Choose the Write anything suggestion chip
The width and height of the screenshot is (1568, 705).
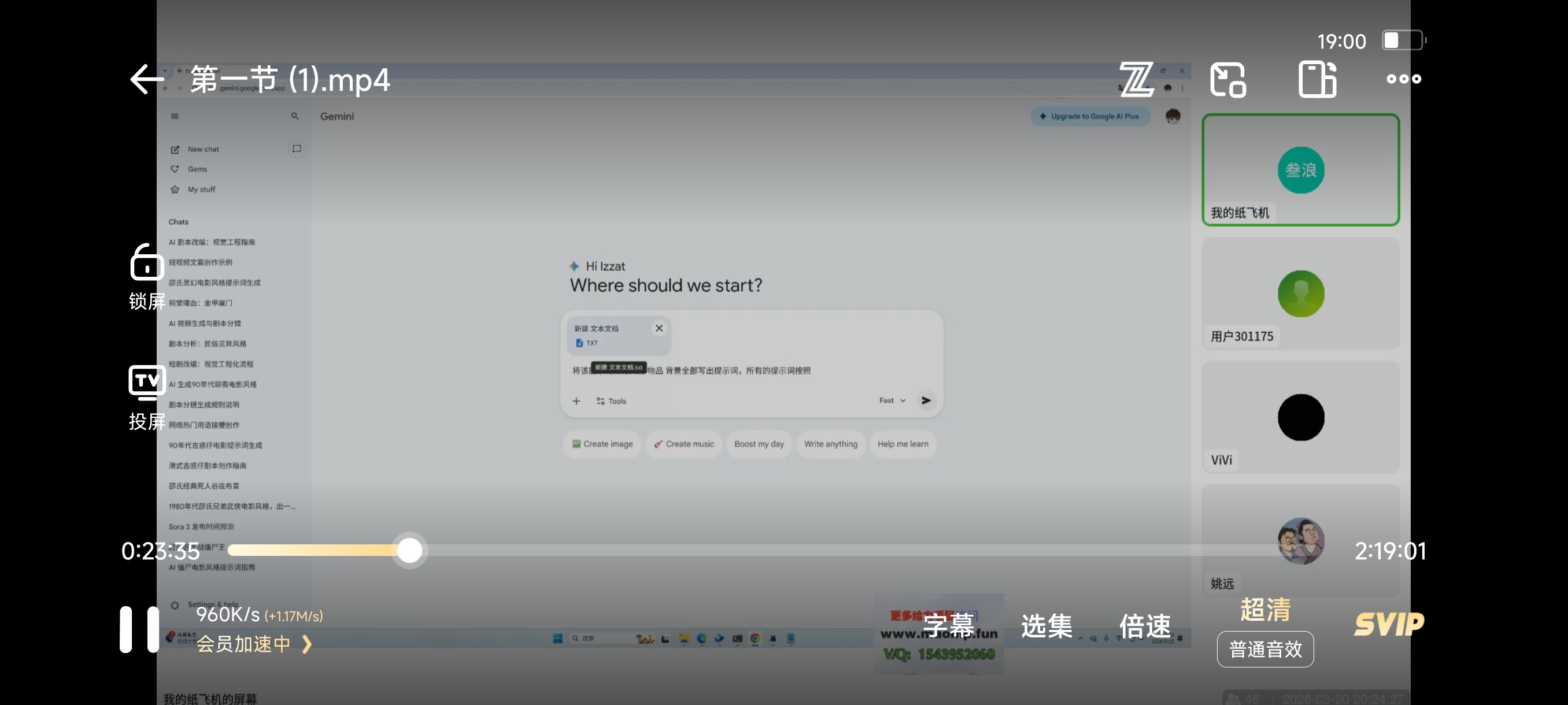830,444
